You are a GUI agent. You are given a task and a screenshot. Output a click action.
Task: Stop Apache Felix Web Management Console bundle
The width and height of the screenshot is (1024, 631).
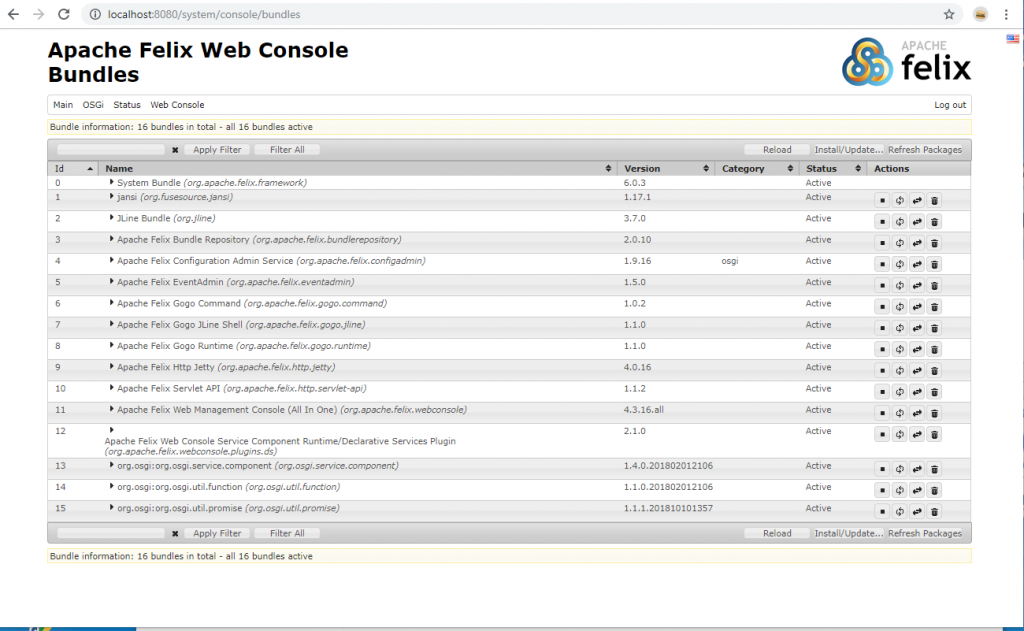coord(882,413)
